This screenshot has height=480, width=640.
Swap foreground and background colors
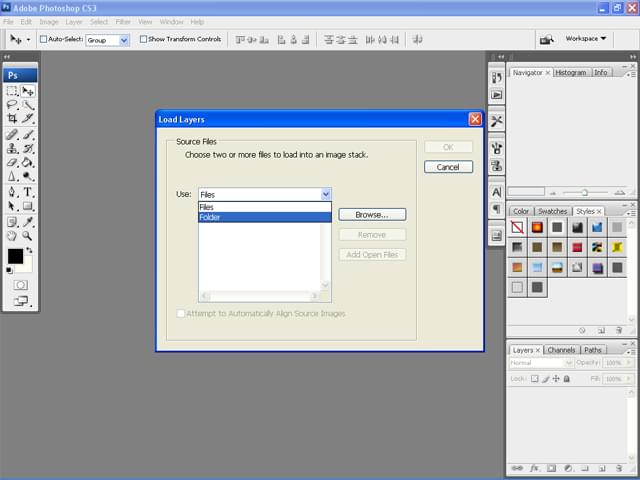pos(29,249)
